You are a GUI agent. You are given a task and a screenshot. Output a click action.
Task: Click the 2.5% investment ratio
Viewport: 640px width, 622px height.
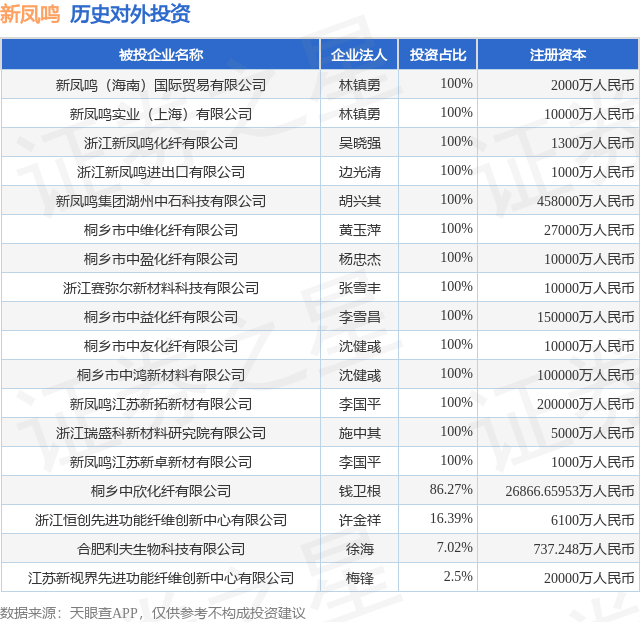point(458,576)
